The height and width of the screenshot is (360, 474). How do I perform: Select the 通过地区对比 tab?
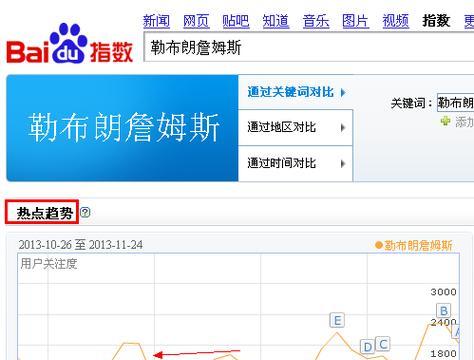(296, 127)
